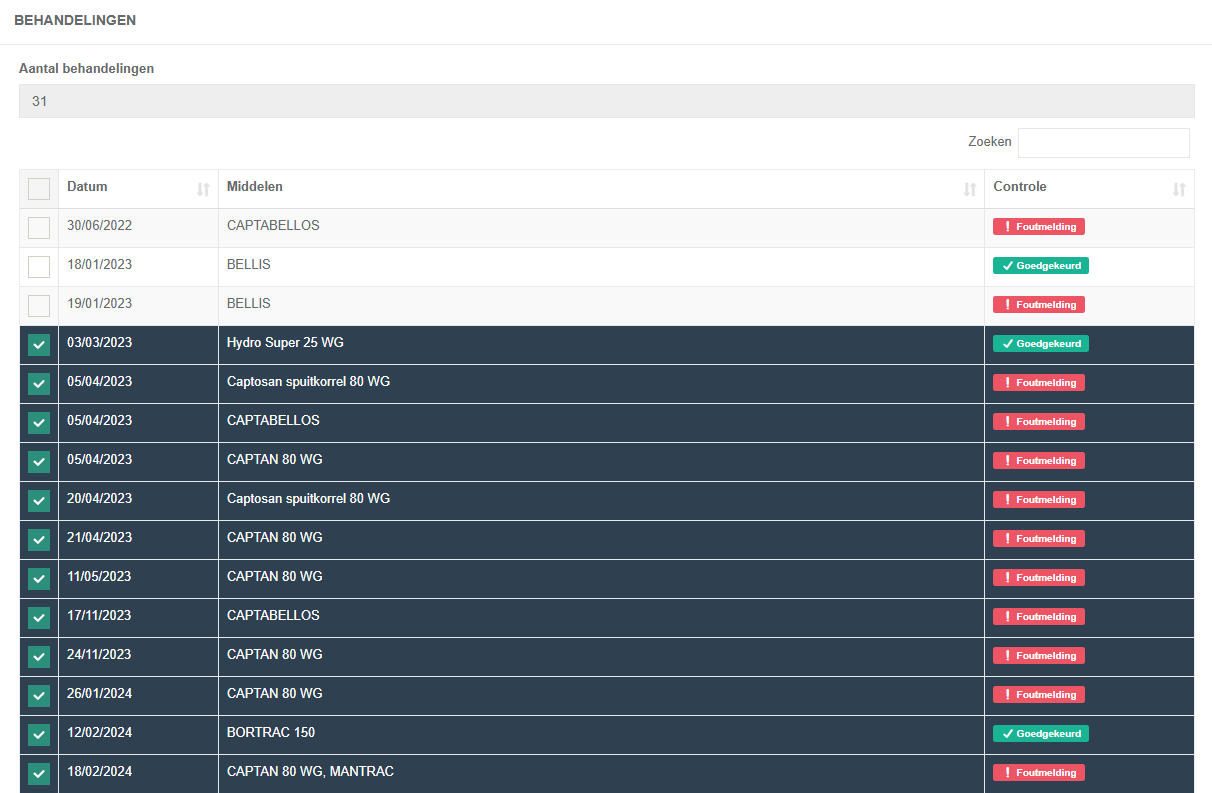Click Foutmelding badge in 20/04/2023 row

pyautogui.click(x=1038, y=500)
